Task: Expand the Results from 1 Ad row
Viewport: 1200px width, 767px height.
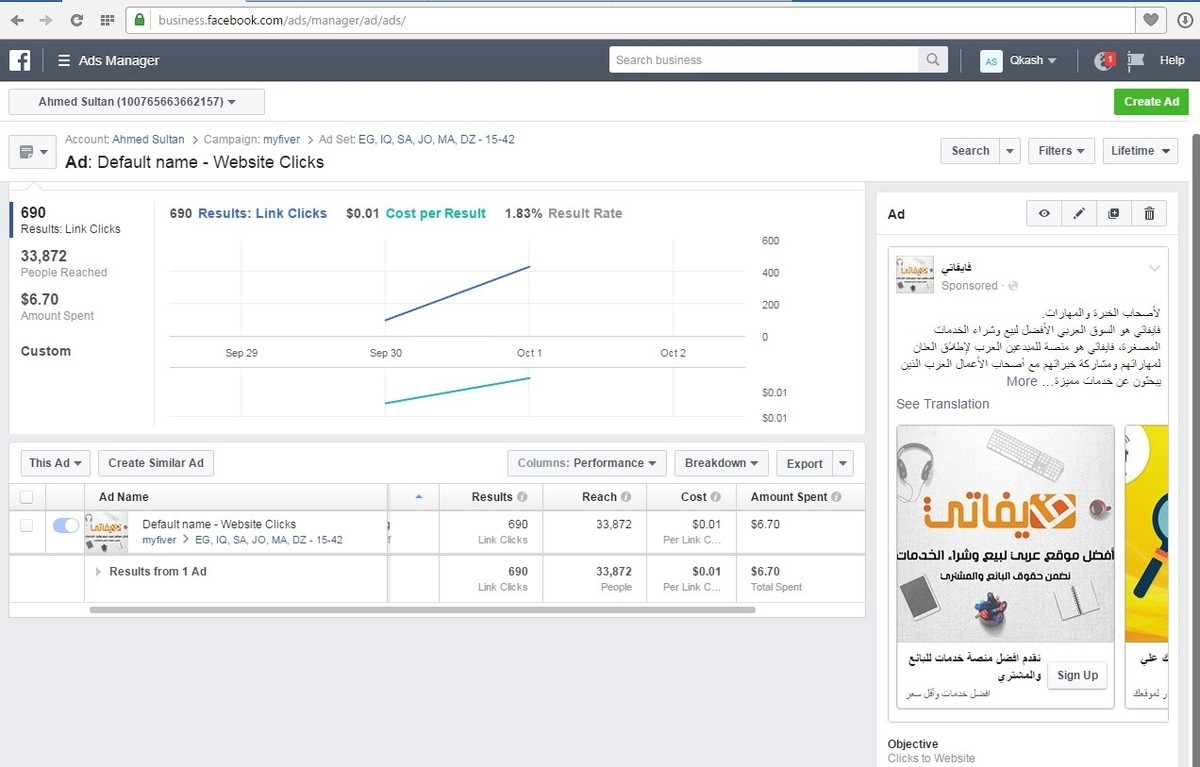Action: [98, 572]
